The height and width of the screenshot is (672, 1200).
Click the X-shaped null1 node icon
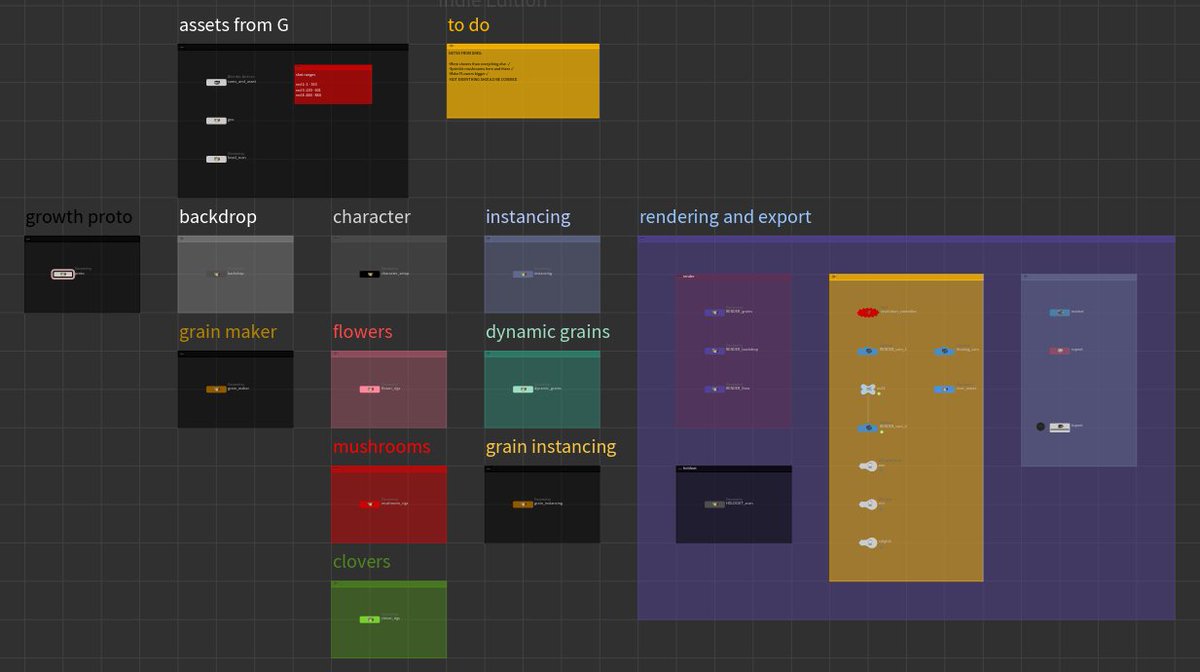(x=867, y=388)
